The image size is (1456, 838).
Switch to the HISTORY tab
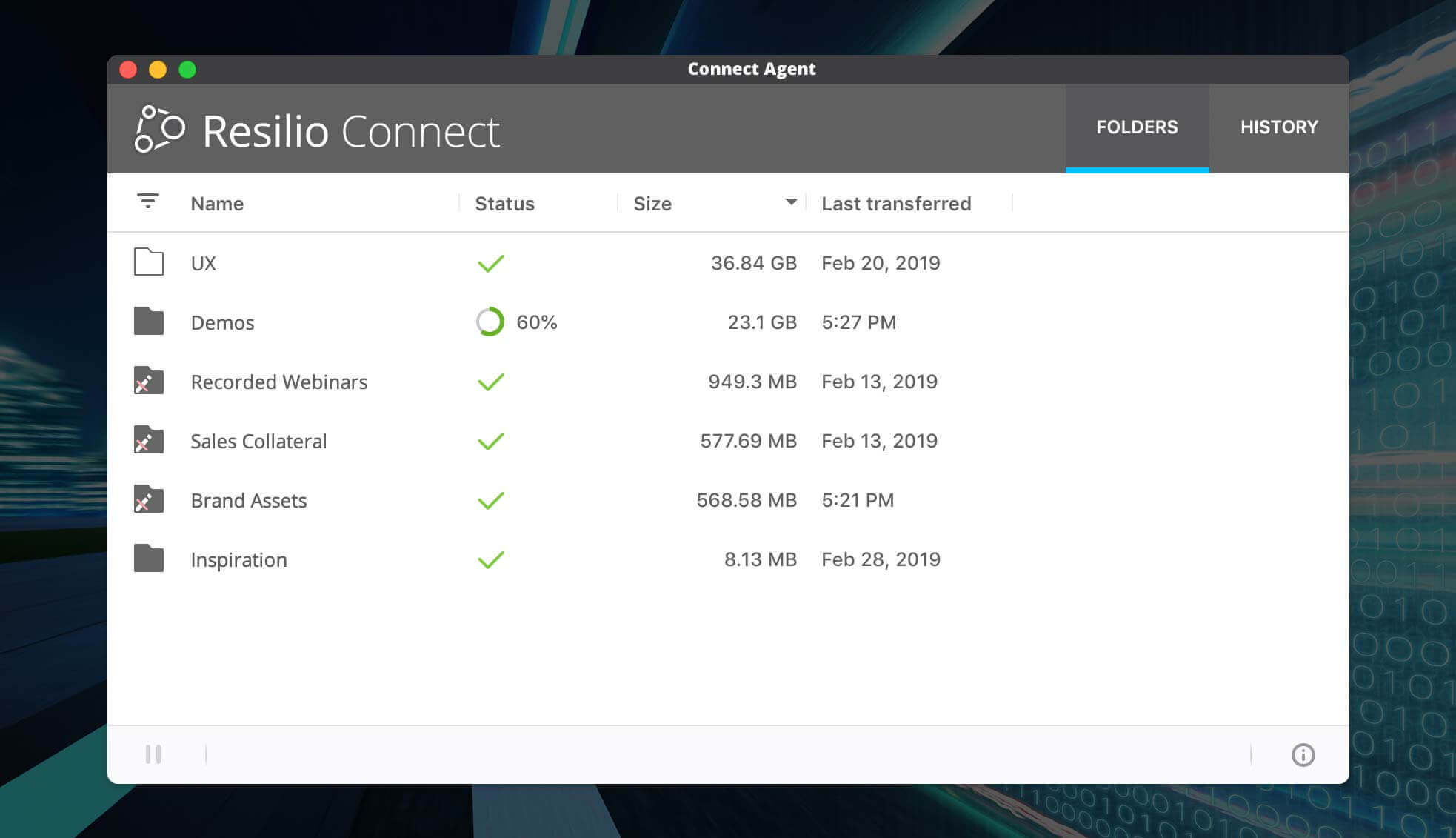[x=1279, y=127]
